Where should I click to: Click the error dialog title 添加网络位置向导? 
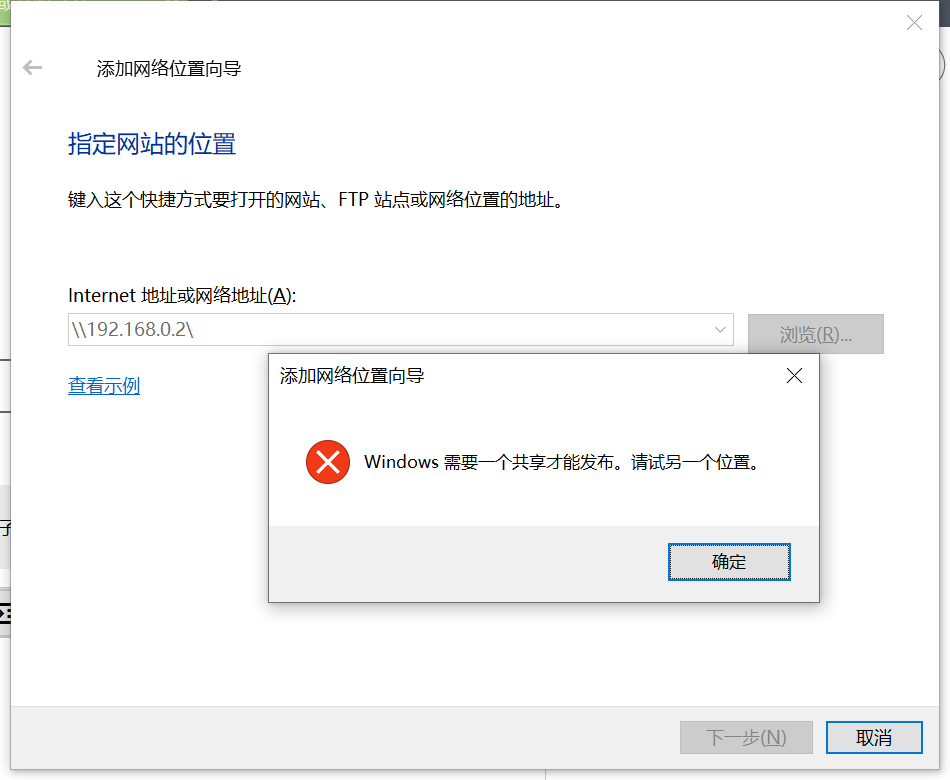pos(351,376)
